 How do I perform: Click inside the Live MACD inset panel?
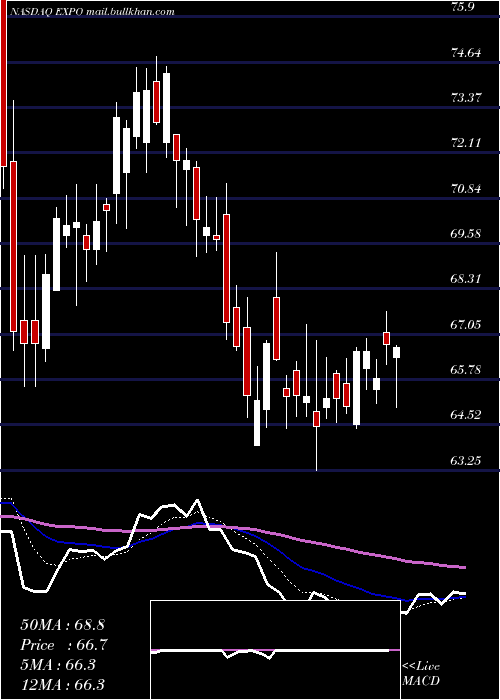click(x=275, y=650)
